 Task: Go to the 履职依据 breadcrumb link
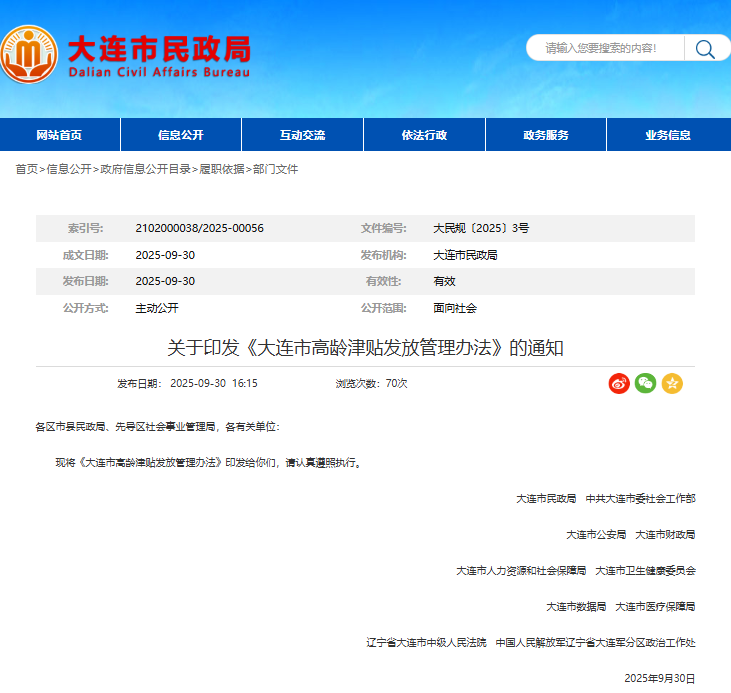pyautogui.click(x=221, y=169)
